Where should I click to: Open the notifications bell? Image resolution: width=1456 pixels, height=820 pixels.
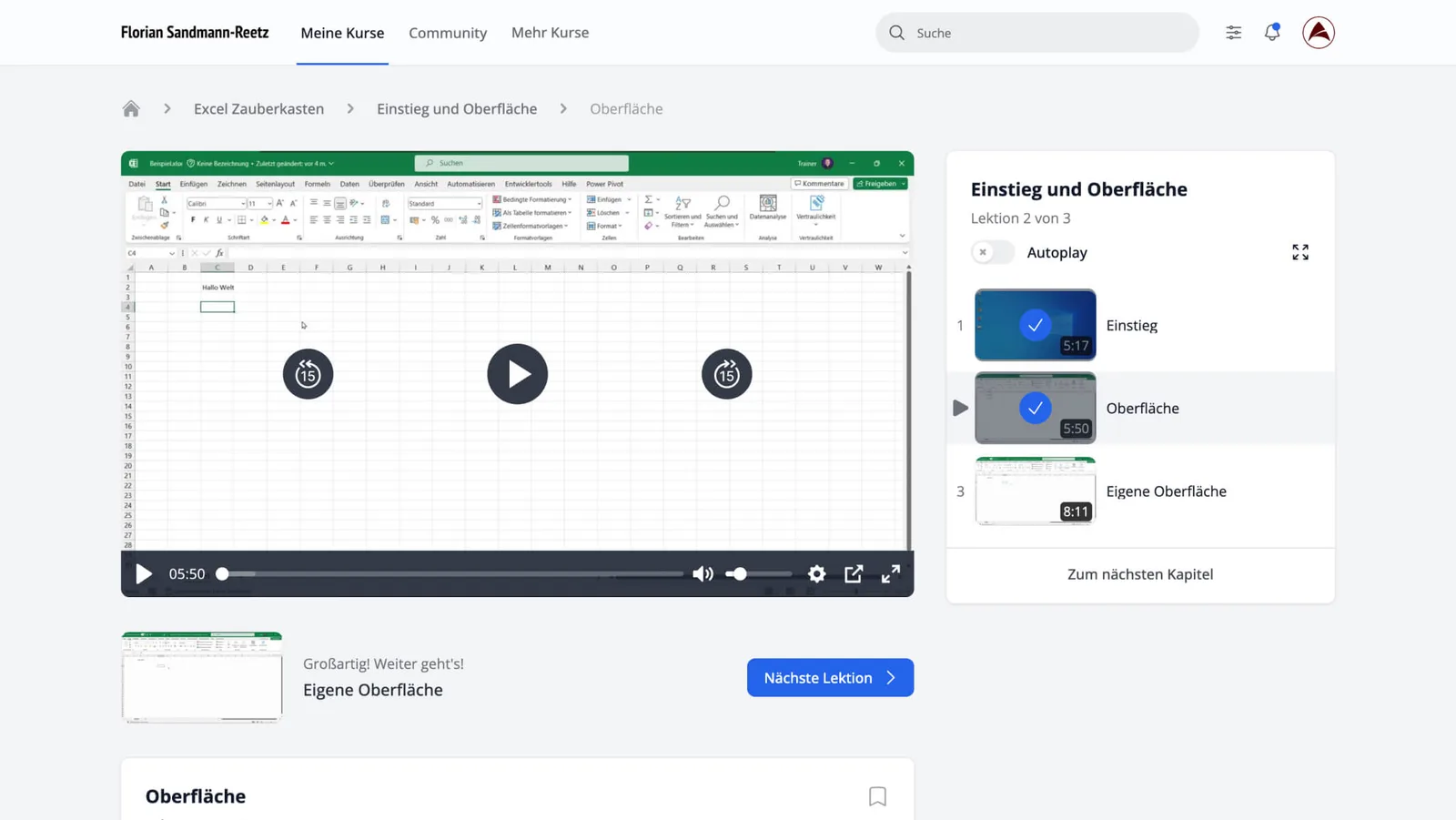pyautogui.click(x=1272, y=33)
